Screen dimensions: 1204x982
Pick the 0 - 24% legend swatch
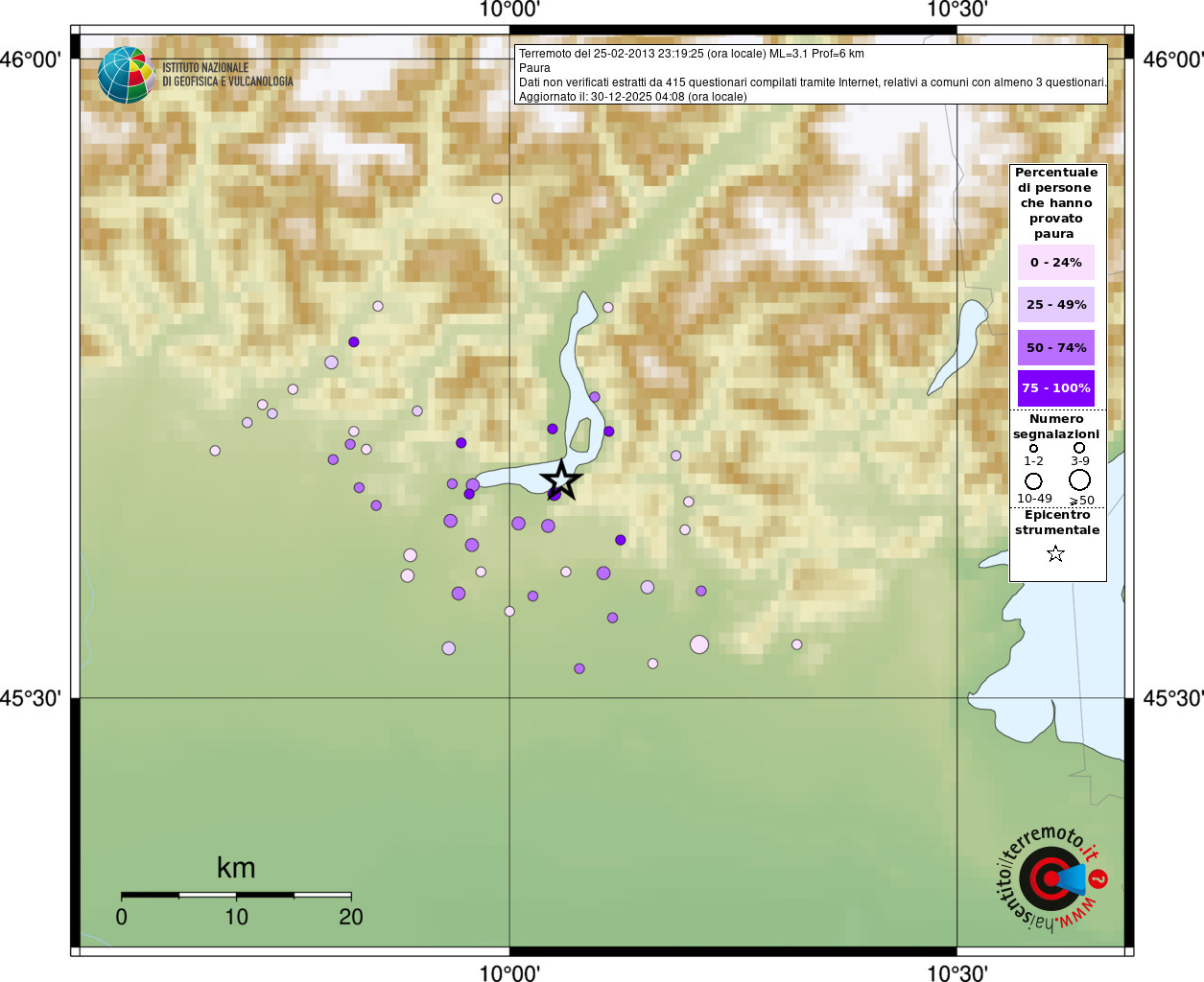(x=1056, y=262)
